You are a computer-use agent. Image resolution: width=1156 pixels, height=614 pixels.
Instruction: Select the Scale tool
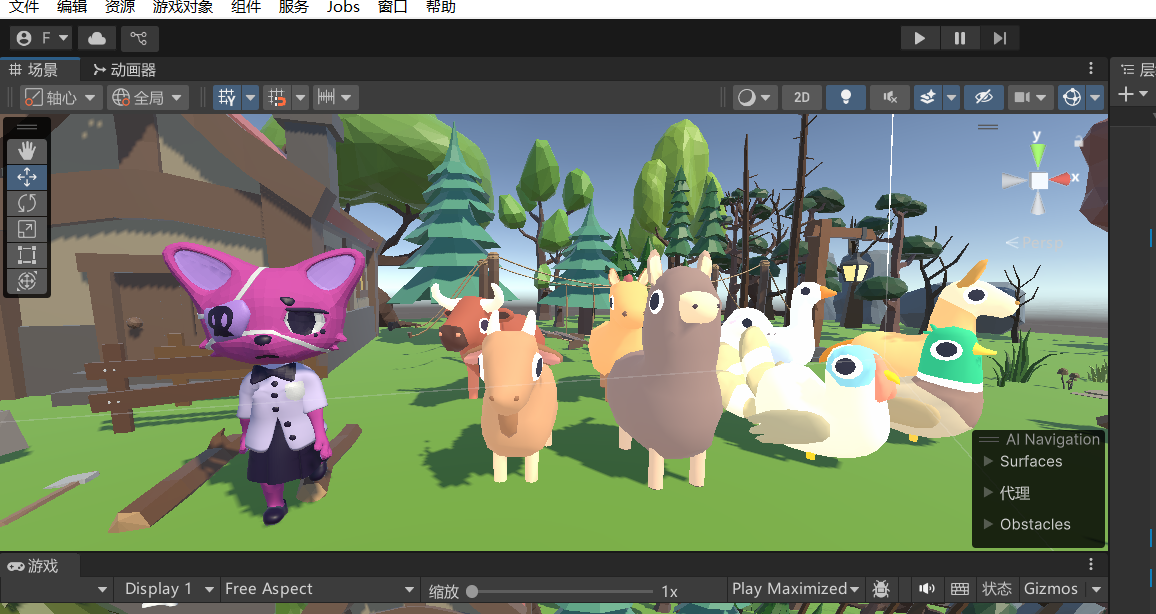pos(27,229)
